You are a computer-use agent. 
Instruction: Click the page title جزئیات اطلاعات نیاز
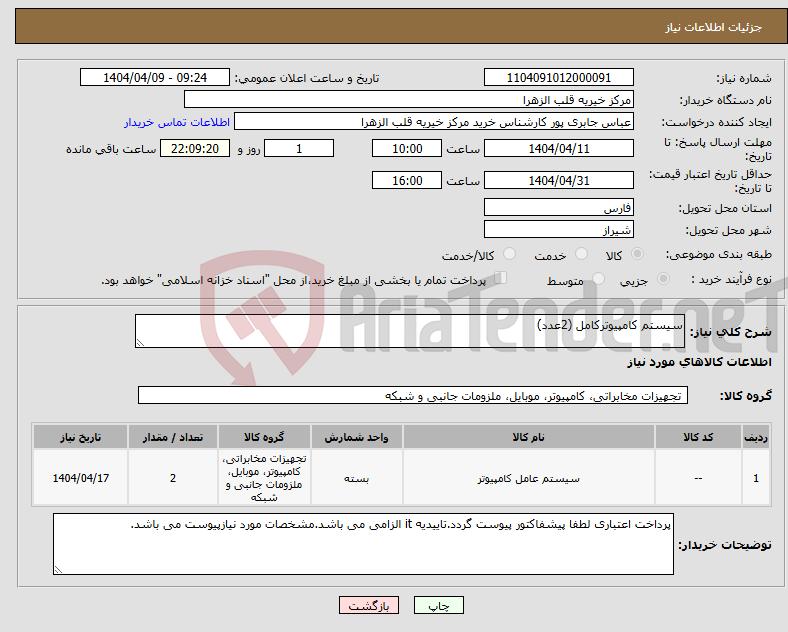click(x=713, y=27)
